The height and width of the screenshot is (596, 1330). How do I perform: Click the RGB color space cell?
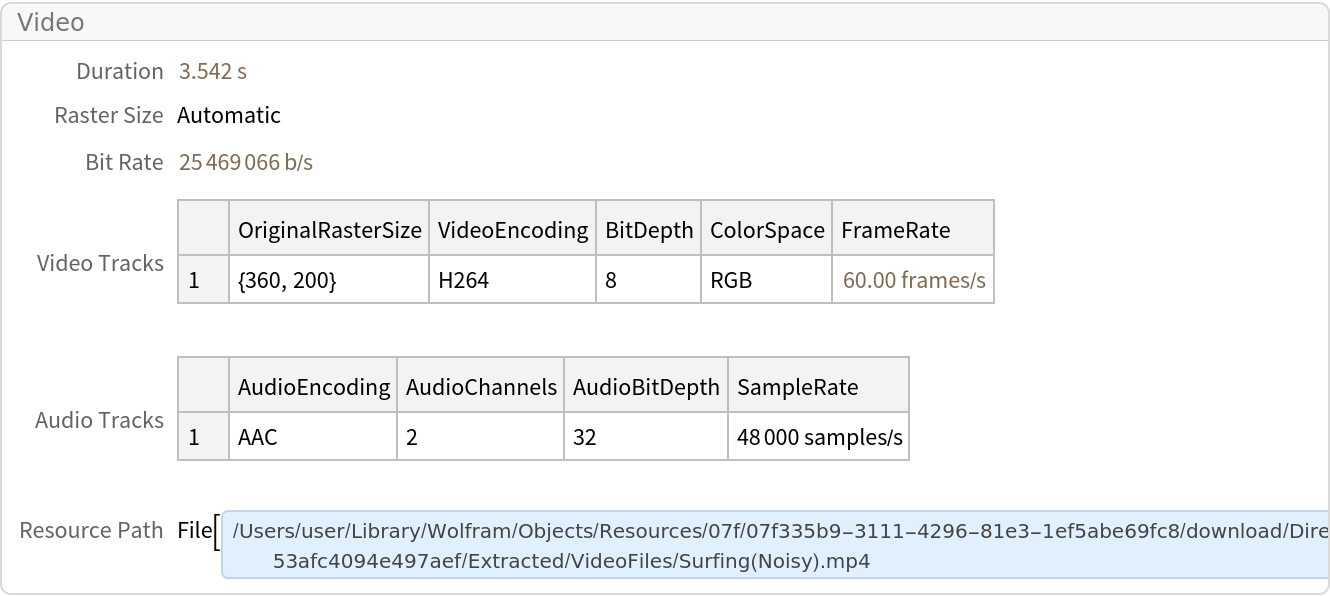pyautogui.click(x=731, y=281)
